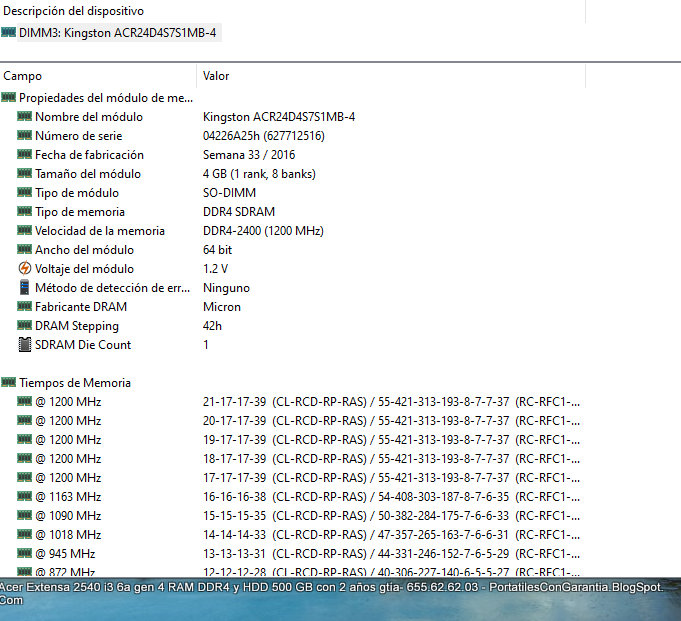Click icon of Propiedades del módulo group
Viewport: 681px width, 621px height.
[x=8, y=97]
